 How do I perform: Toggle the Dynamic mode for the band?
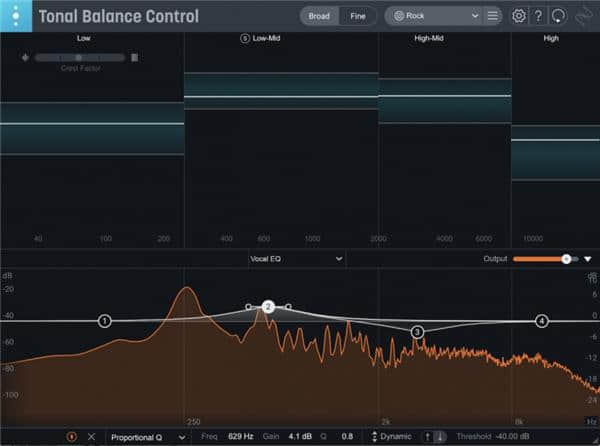pos(393,437)
